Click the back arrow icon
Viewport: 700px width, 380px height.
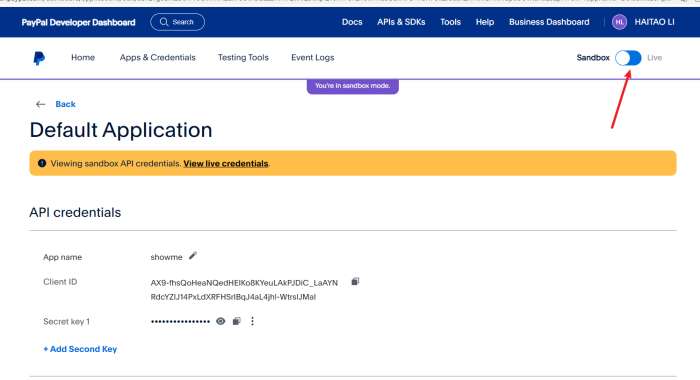[x=41, y=104]
